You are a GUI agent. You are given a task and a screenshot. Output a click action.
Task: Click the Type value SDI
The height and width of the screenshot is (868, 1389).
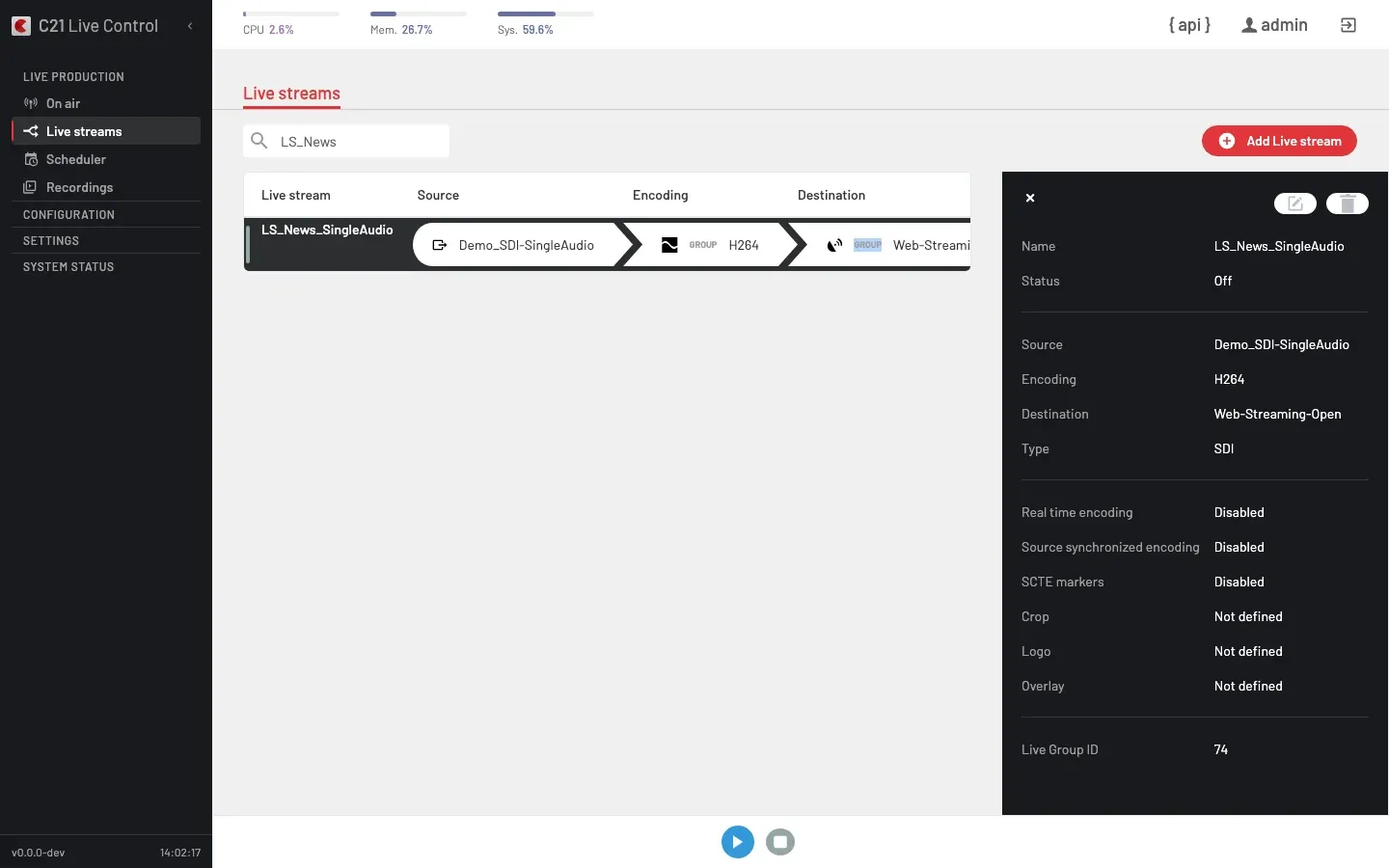coord(1224,448)
